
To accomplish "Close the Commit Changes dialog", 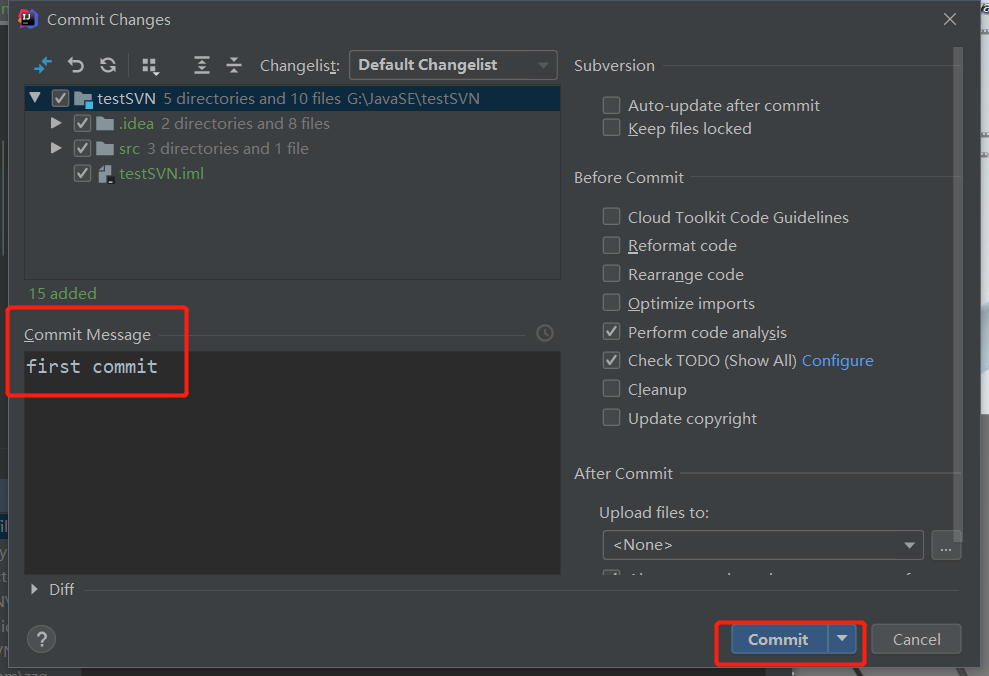I will click(950, 19).
